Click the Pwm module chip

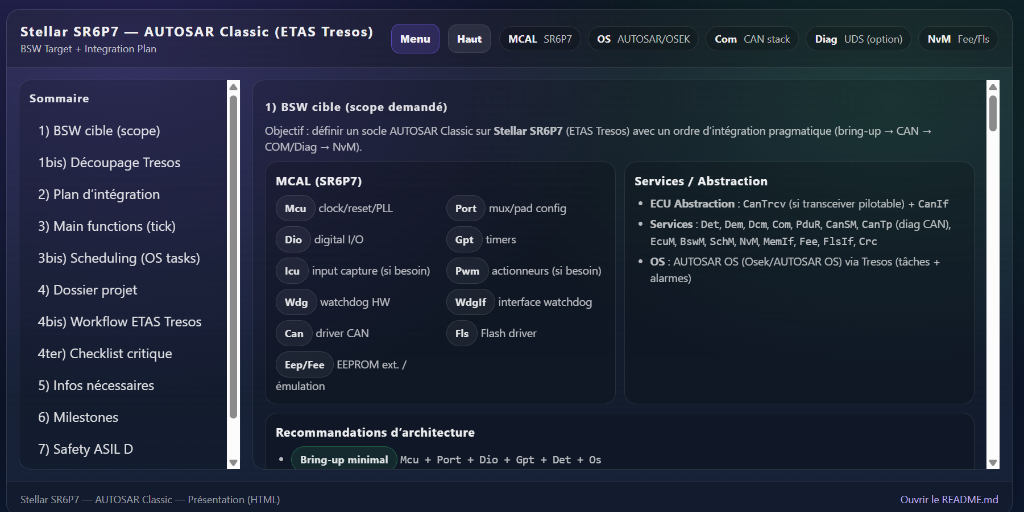[467, 271]
